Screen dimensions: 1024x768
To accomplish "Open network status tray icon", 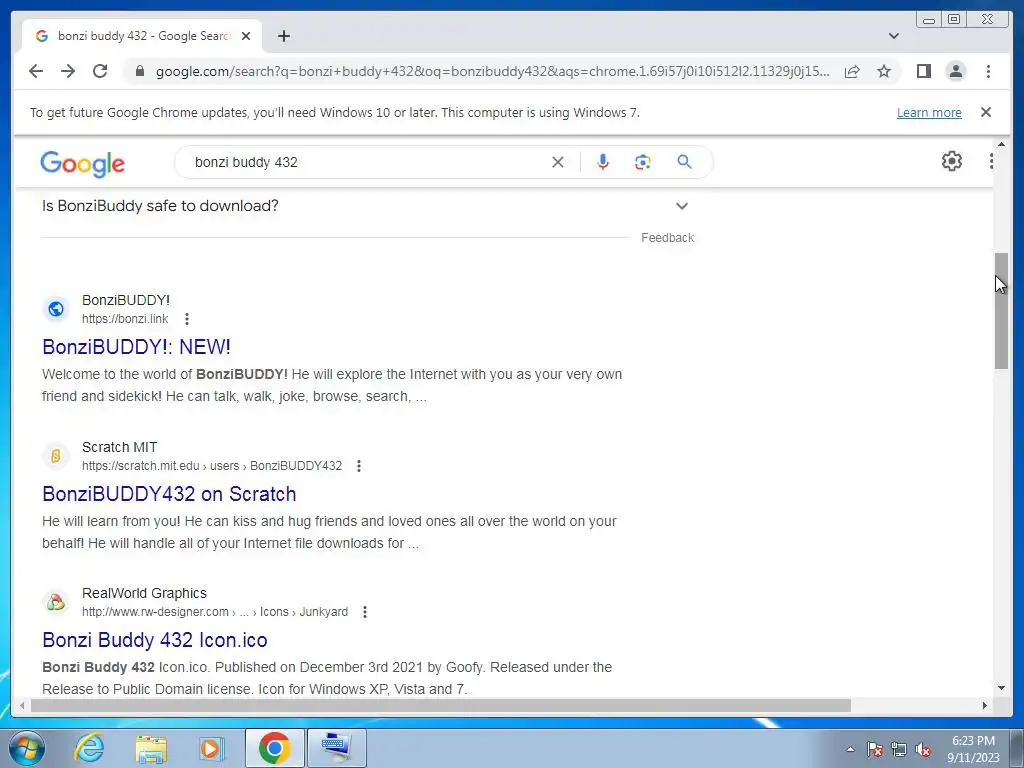I will pyautogui.click(x=899, y=749).
